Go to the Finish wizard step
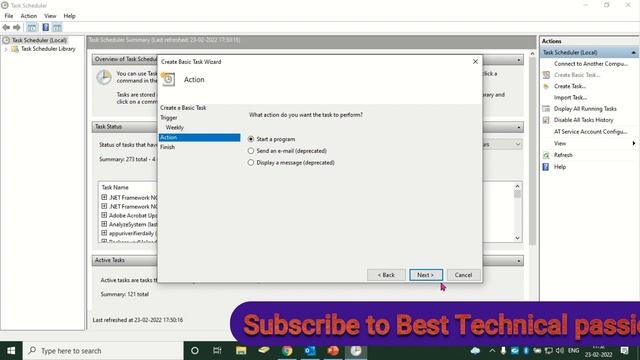640x360 pixels. click(x=167, y=147)
